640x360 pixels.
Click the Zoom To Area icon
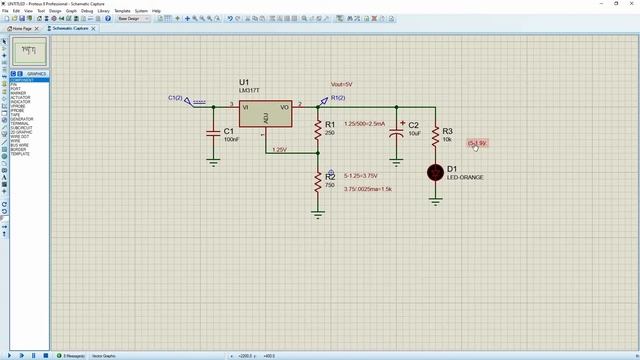coord(218,18)
